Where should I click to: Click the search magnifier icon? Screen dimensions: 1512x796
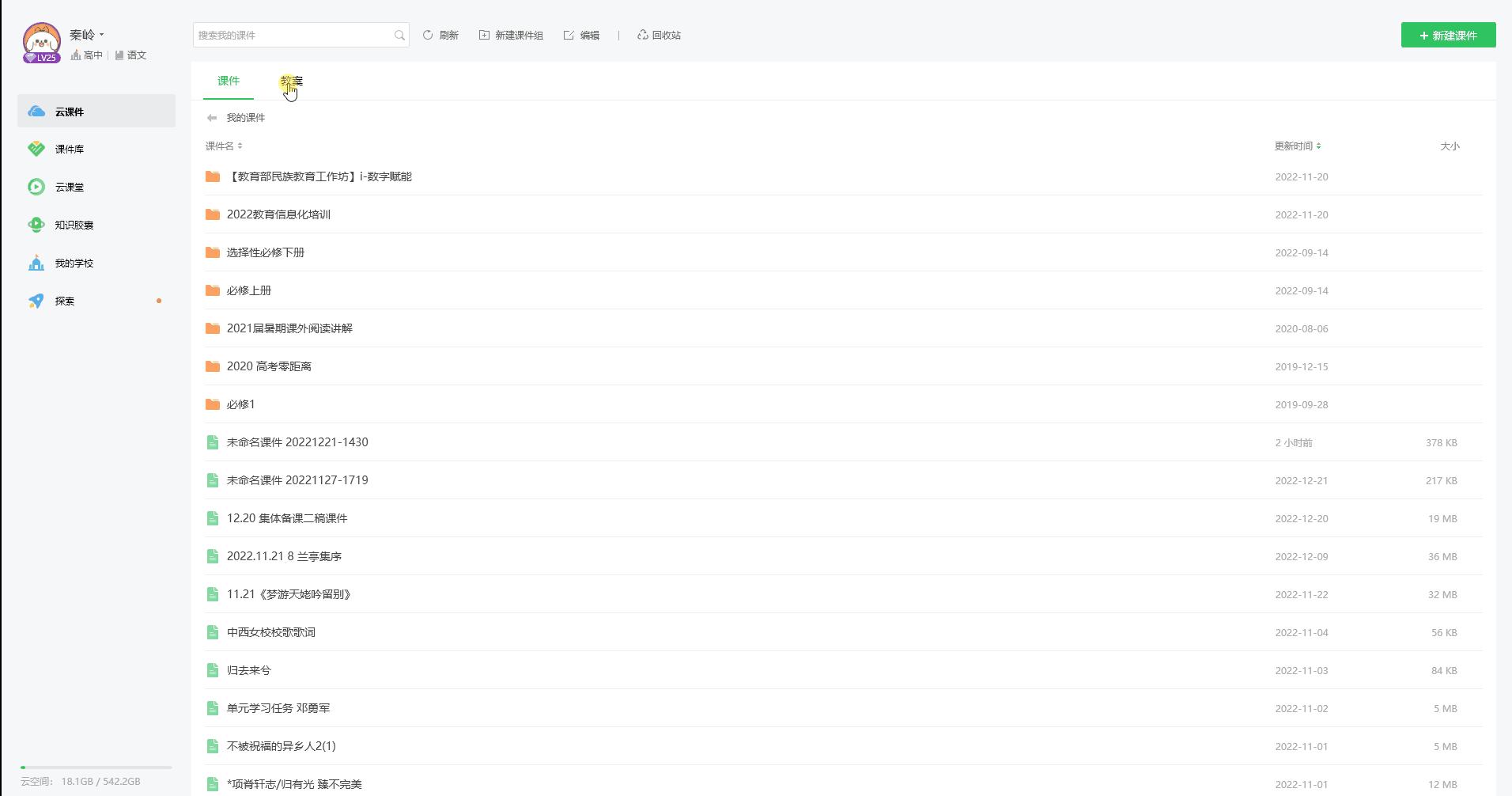399,35
